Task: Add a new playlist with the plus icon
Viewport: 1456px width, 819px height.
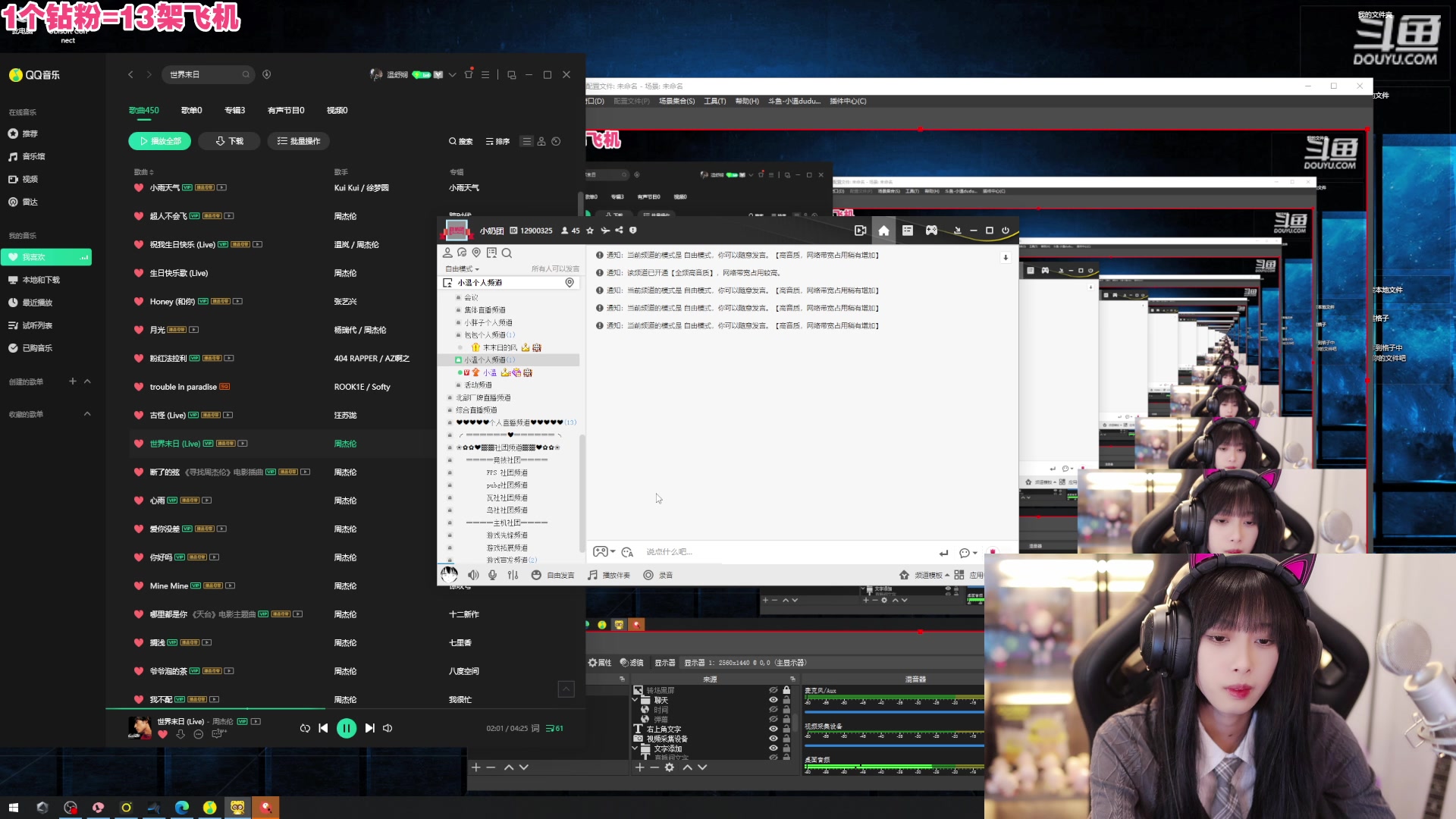Action: [73, 381]
